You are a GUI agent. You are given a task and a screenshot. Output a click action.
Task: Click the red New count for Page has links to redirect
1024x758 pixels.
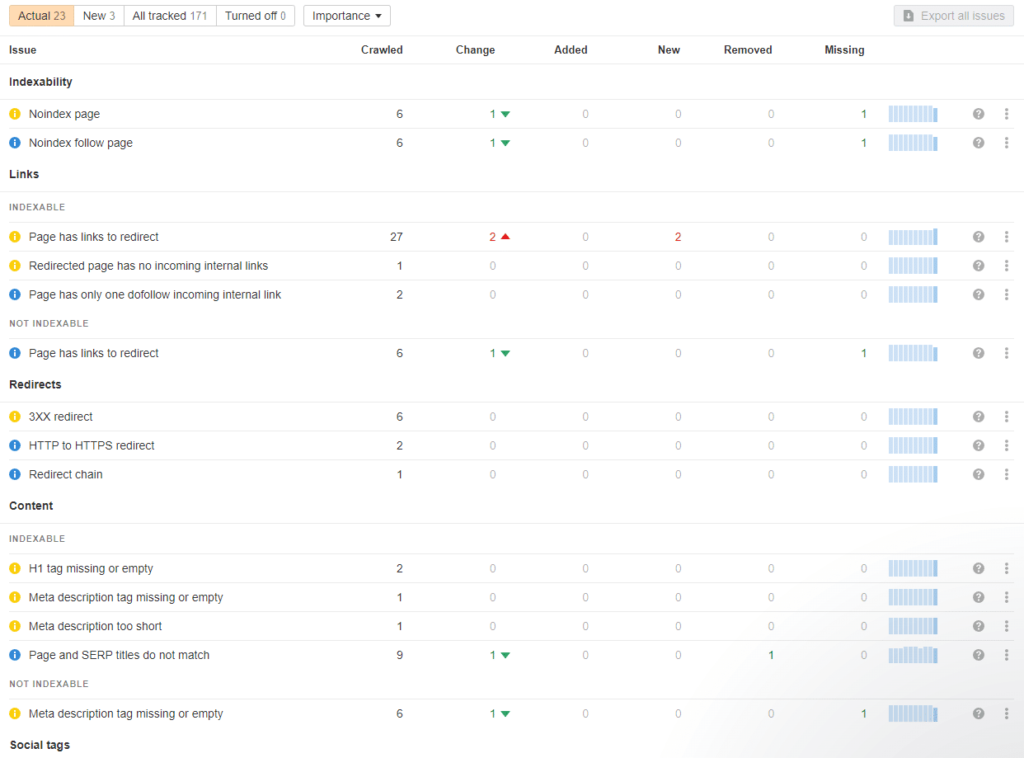[x=677, y=237]
